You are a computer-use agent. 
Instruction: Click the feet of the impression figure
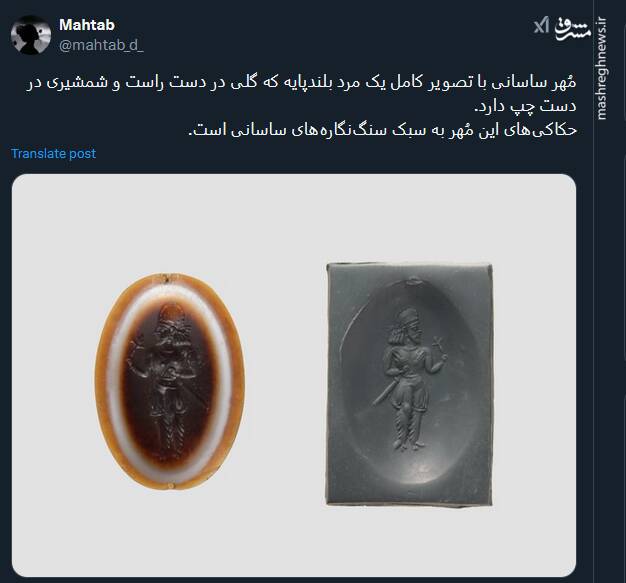(407, 444)
